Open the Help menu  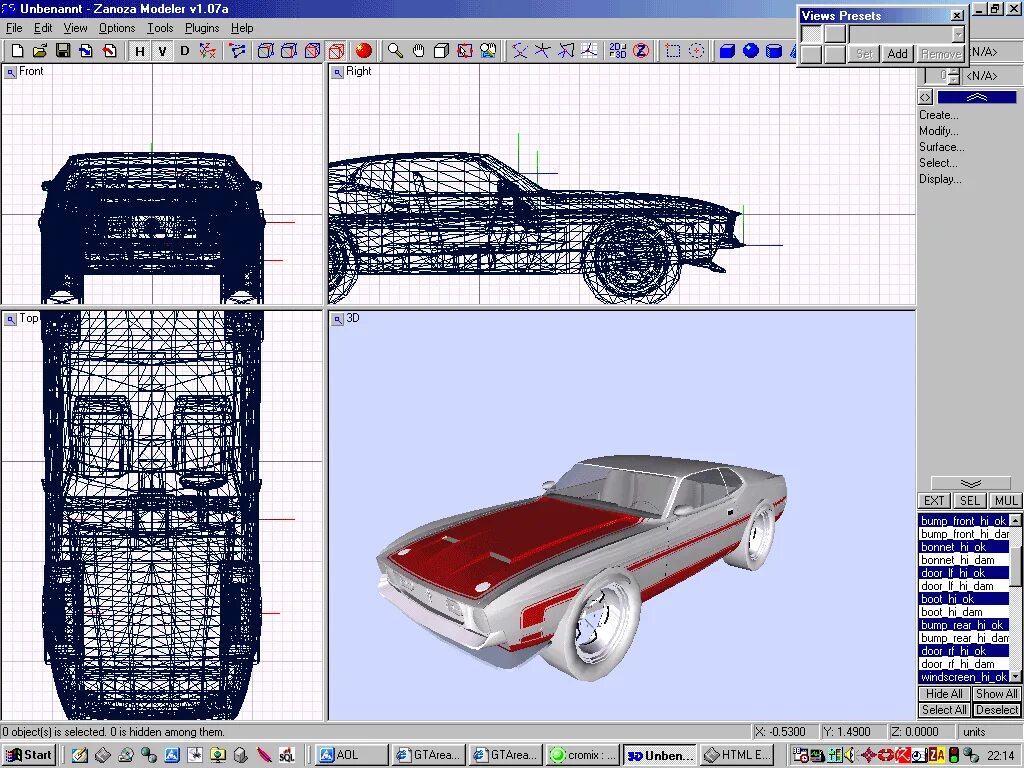242,28
